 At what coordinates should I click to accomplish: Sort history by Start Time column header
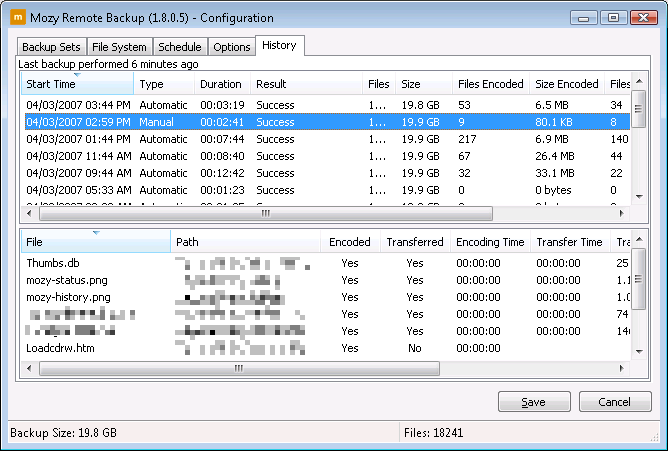pos(77,84)
